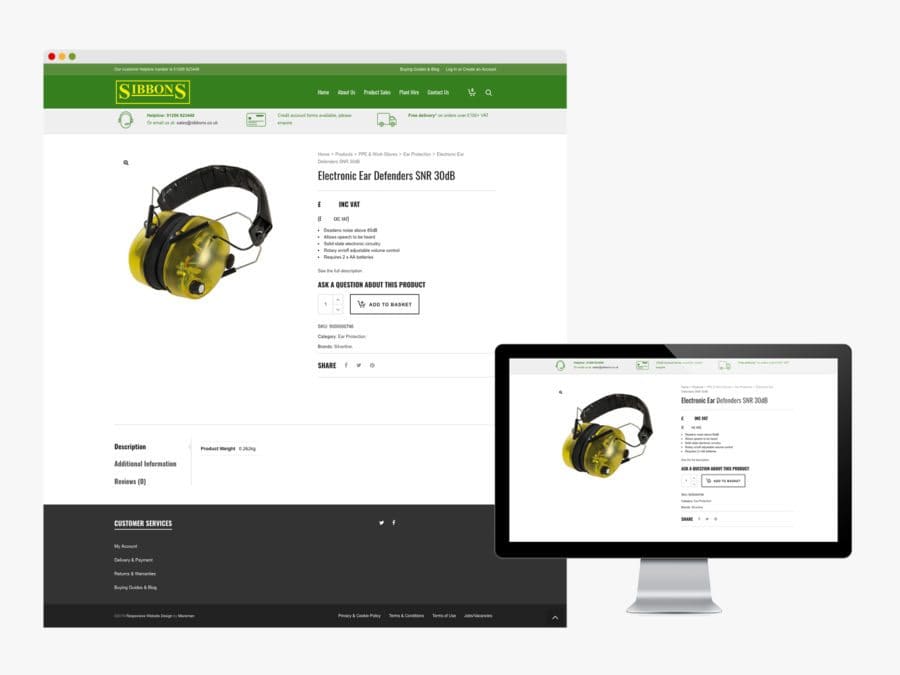Screen dimensions: 900x675
Task: Click the Add to Basket button
Action: pos(385,304)
